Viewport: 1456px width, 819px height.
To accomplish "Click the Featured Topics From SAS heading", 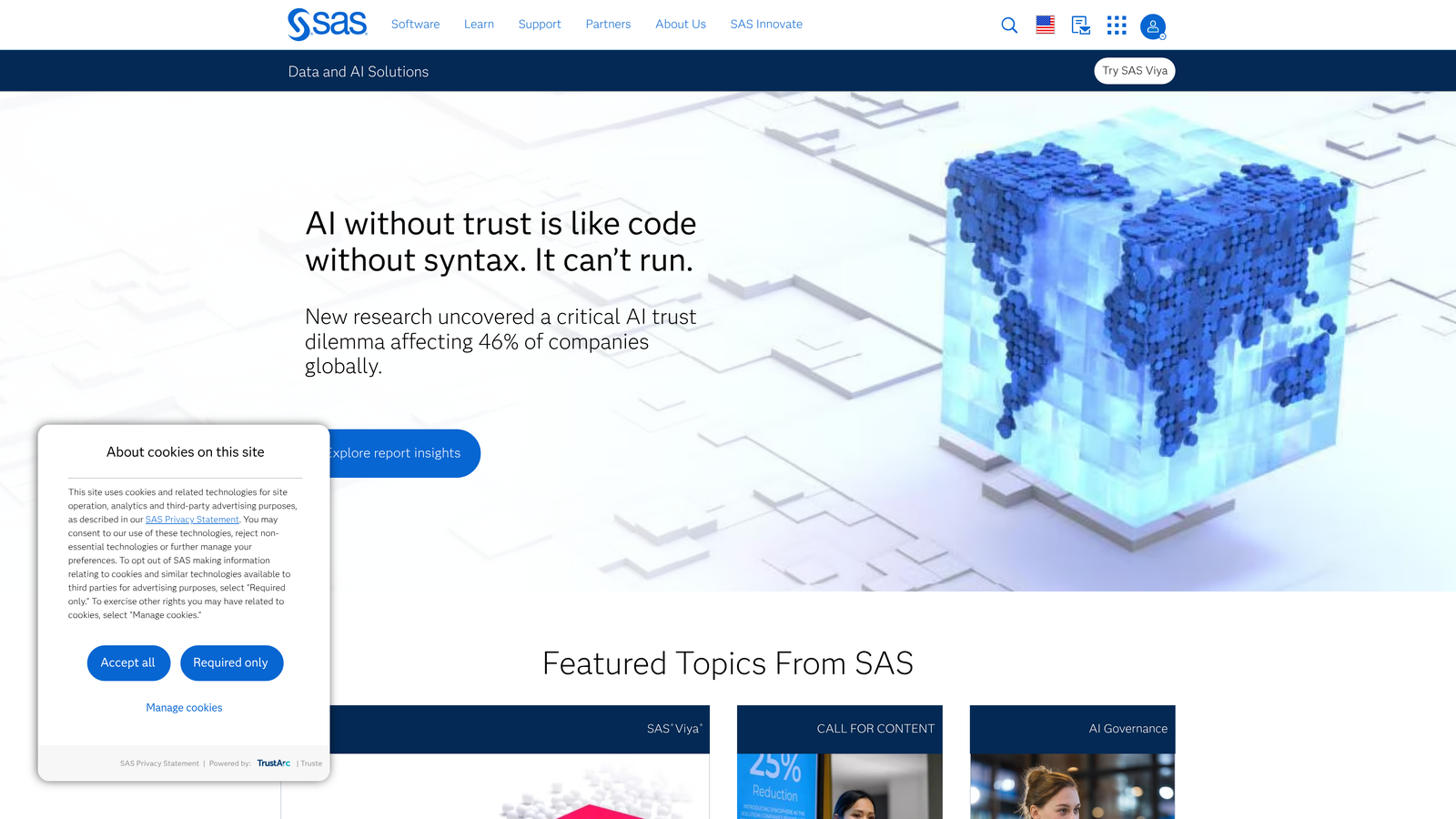I will [728, 664].
